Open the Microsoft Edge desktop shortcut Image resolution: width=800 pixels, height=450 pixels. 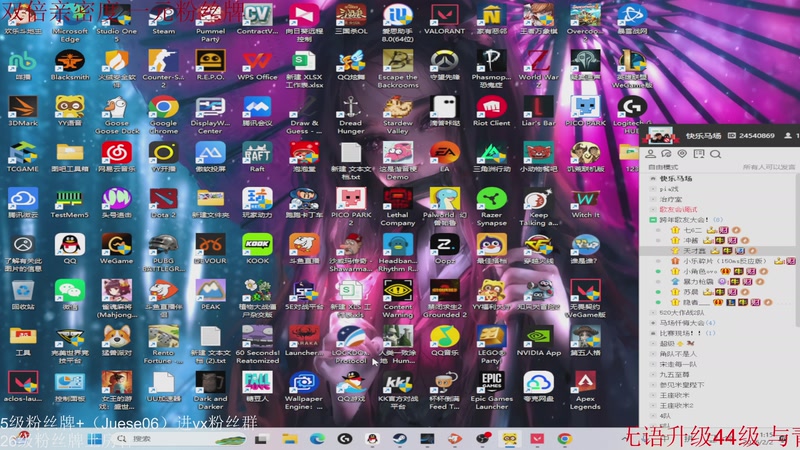pyautogui.click(x=70, y=24)
